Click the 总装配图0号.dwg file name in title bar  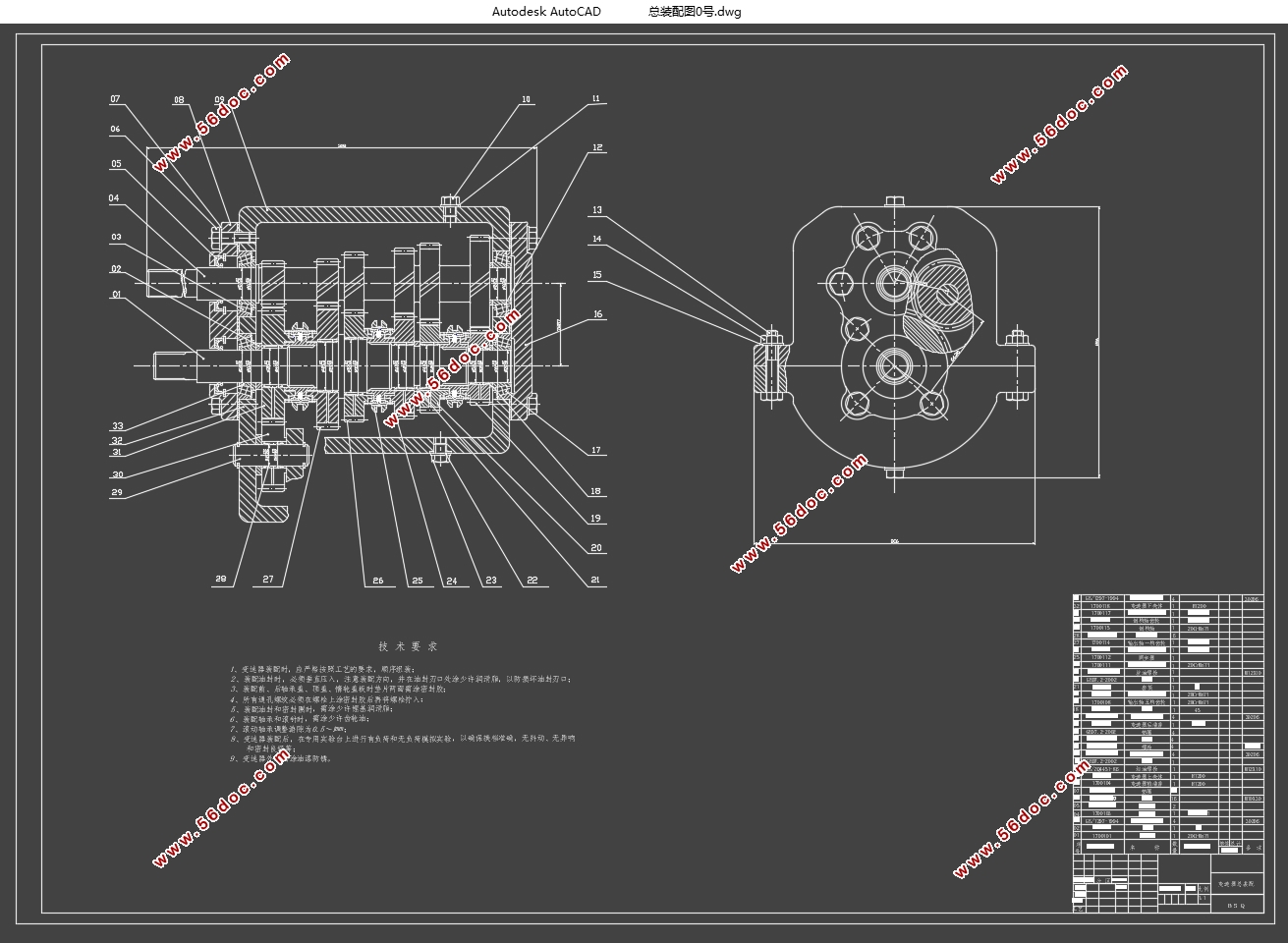tap(695, 12)
